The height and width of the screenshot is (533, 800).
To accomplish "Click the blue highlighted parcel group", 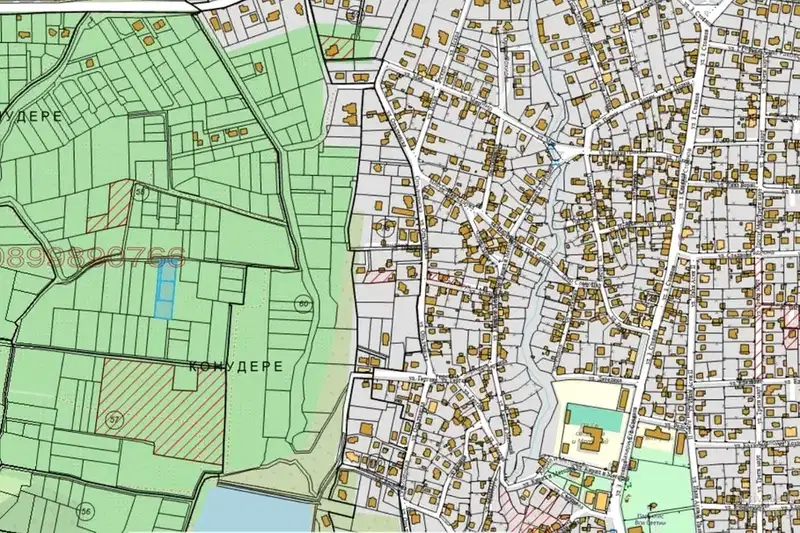I will (165, 291).
